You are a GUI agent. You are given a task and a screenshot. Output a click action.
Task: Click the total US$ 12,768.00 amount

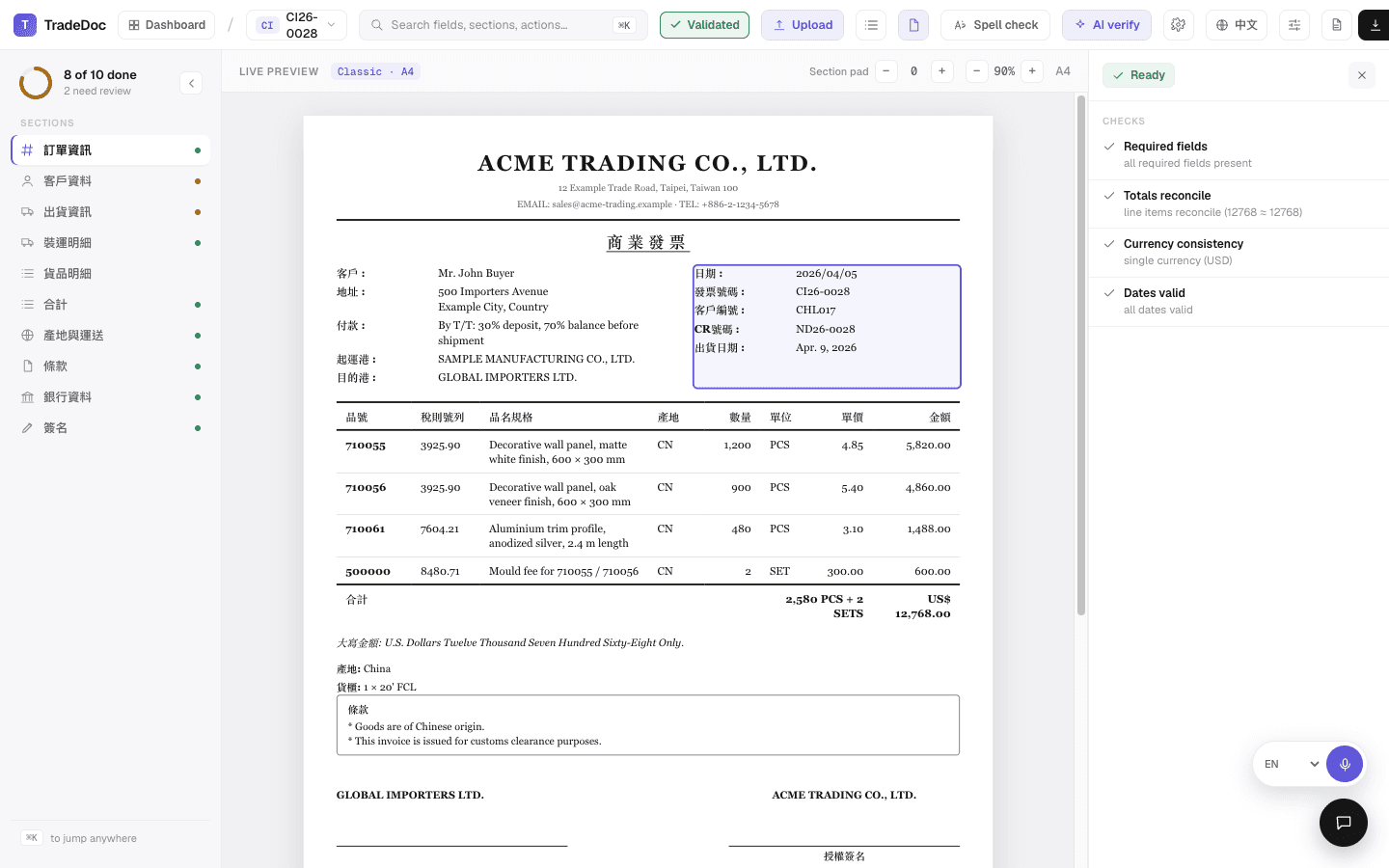point(923,607)
